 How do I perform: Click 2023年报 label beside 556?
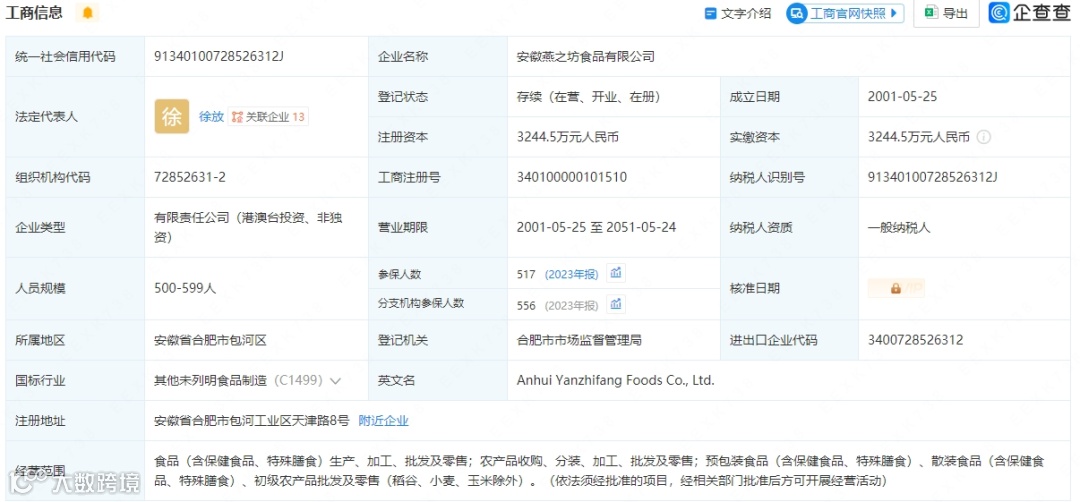572,305
